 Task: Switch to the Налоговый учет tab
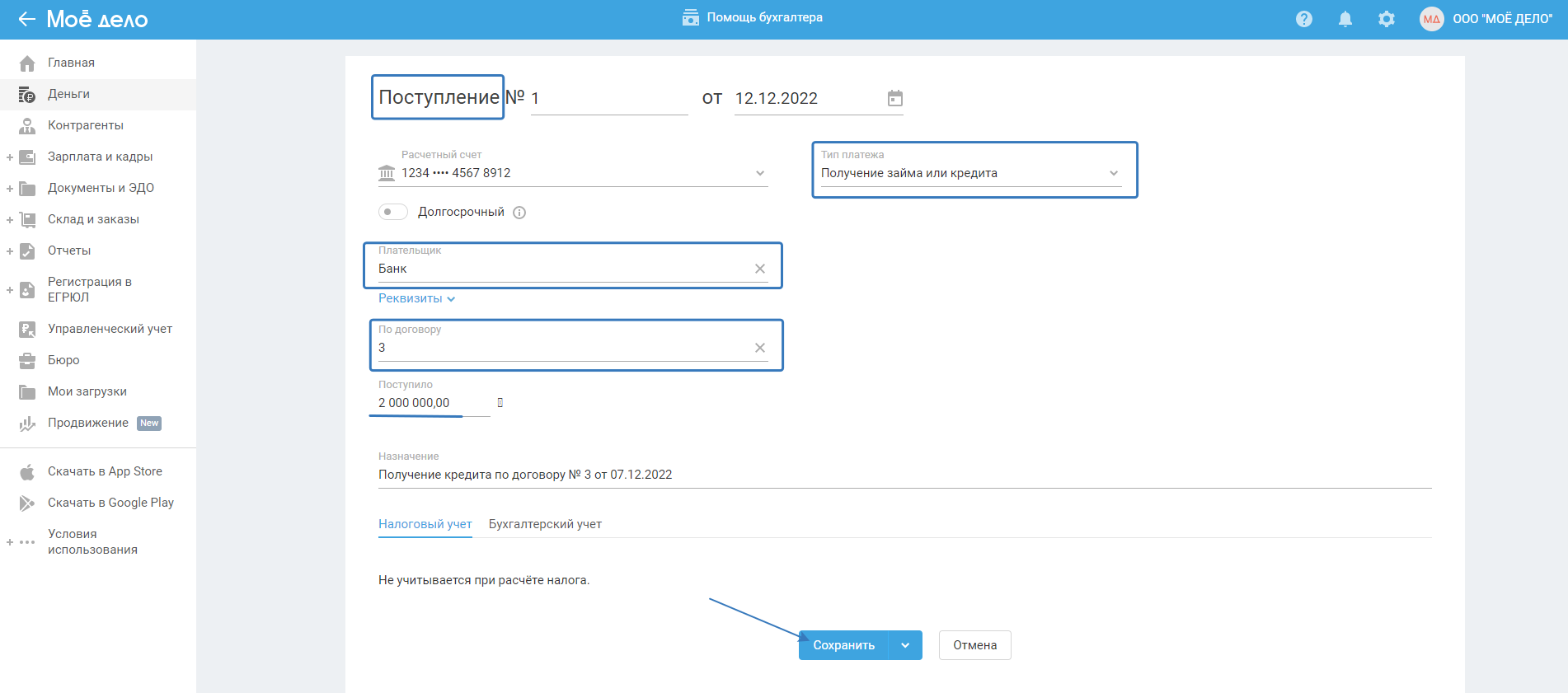pos(425,524)
